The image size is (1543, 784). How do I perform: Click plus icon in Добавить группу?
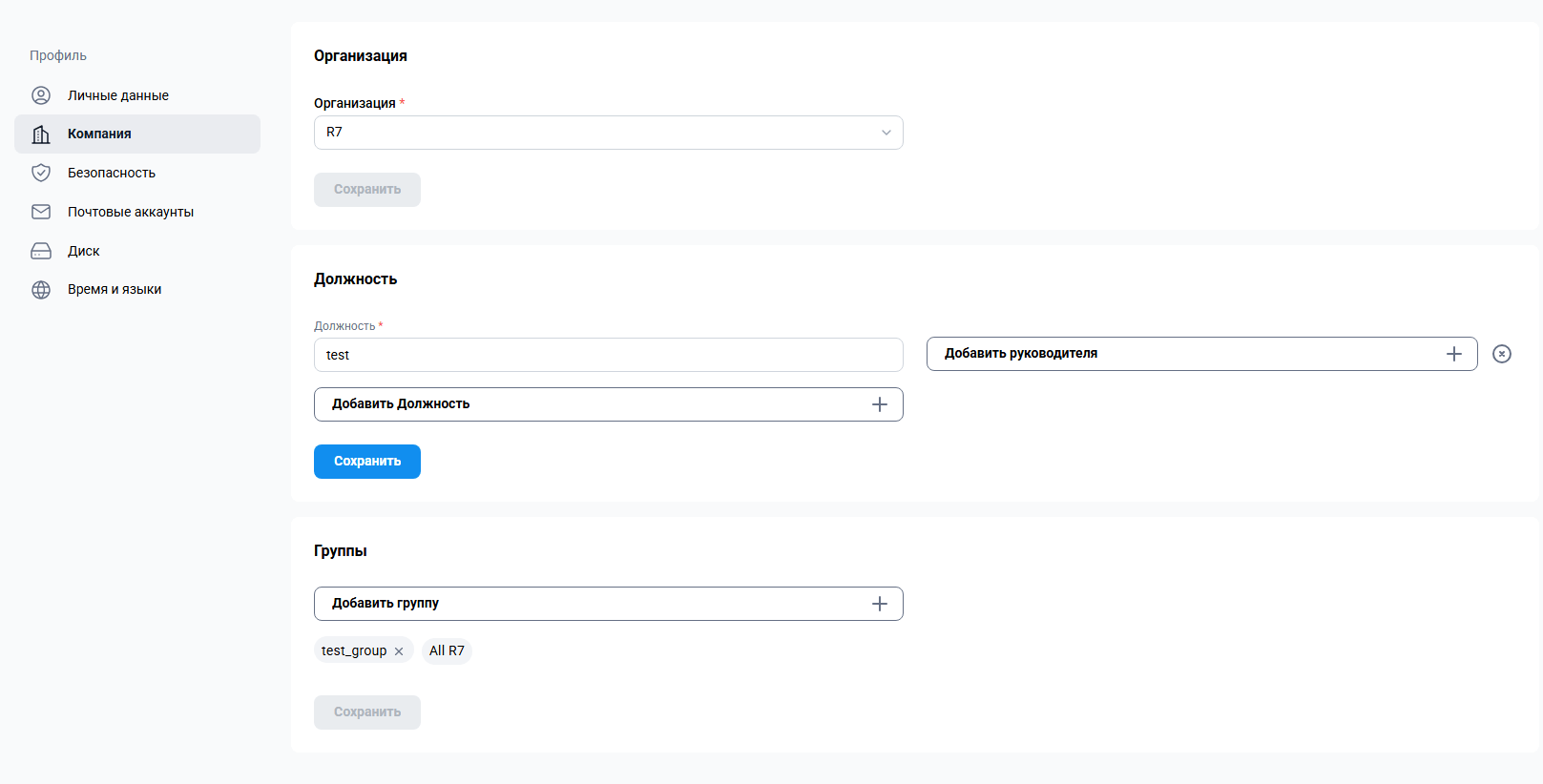coord(880,604)
